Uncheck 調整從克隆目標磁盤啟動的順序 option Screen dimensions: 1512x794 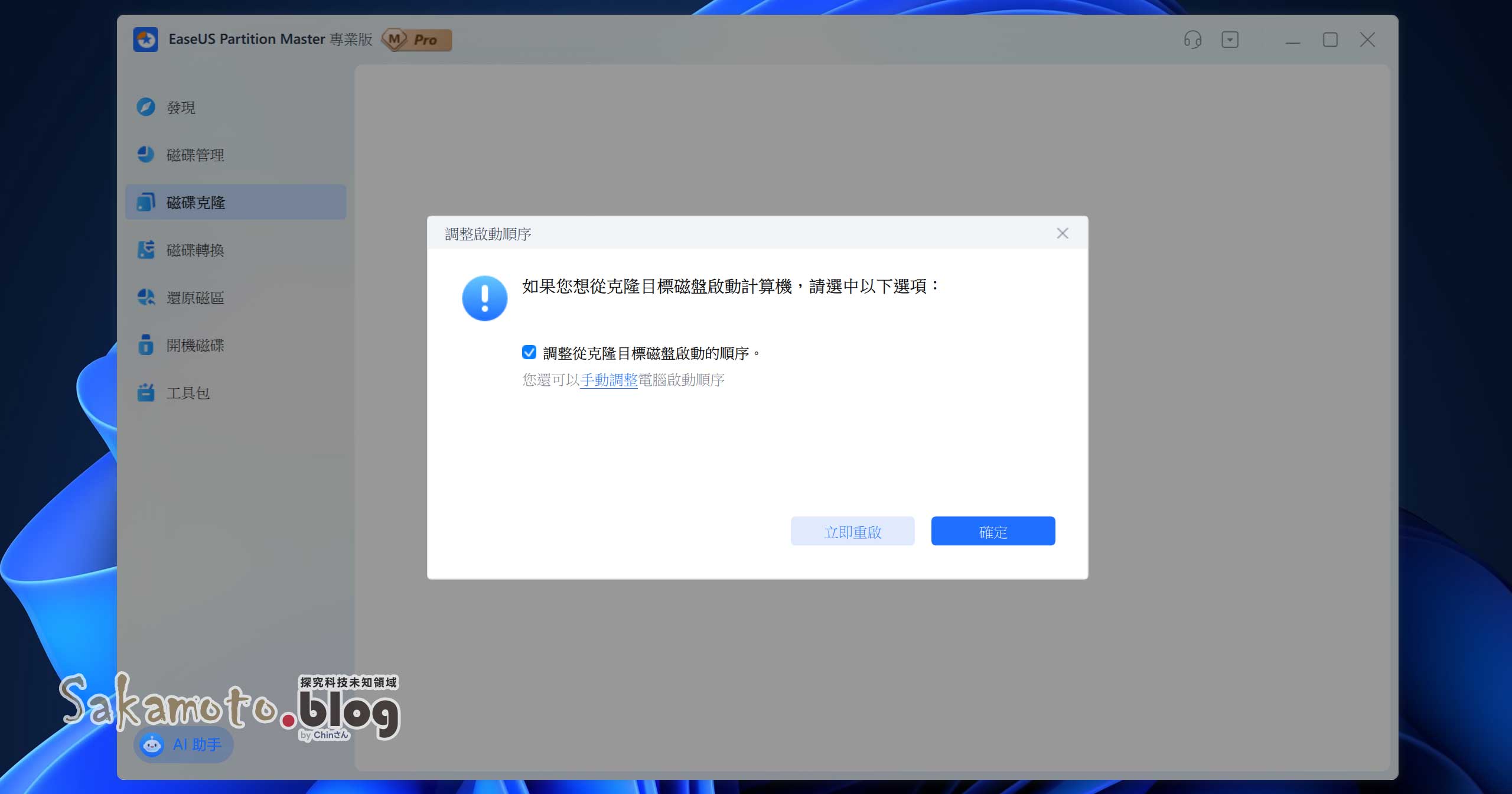pos(529,352)
